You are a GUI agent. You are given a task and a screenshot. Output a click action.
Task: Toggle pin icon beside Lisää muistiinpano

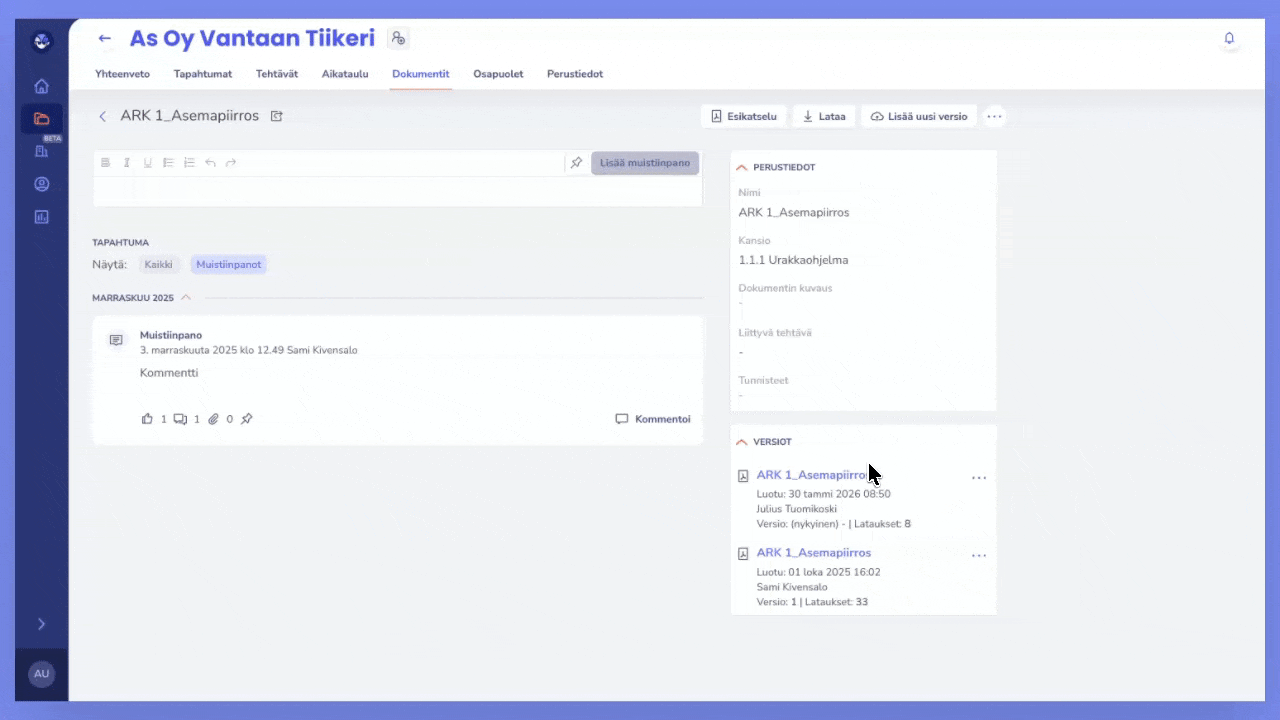(576, 163)
